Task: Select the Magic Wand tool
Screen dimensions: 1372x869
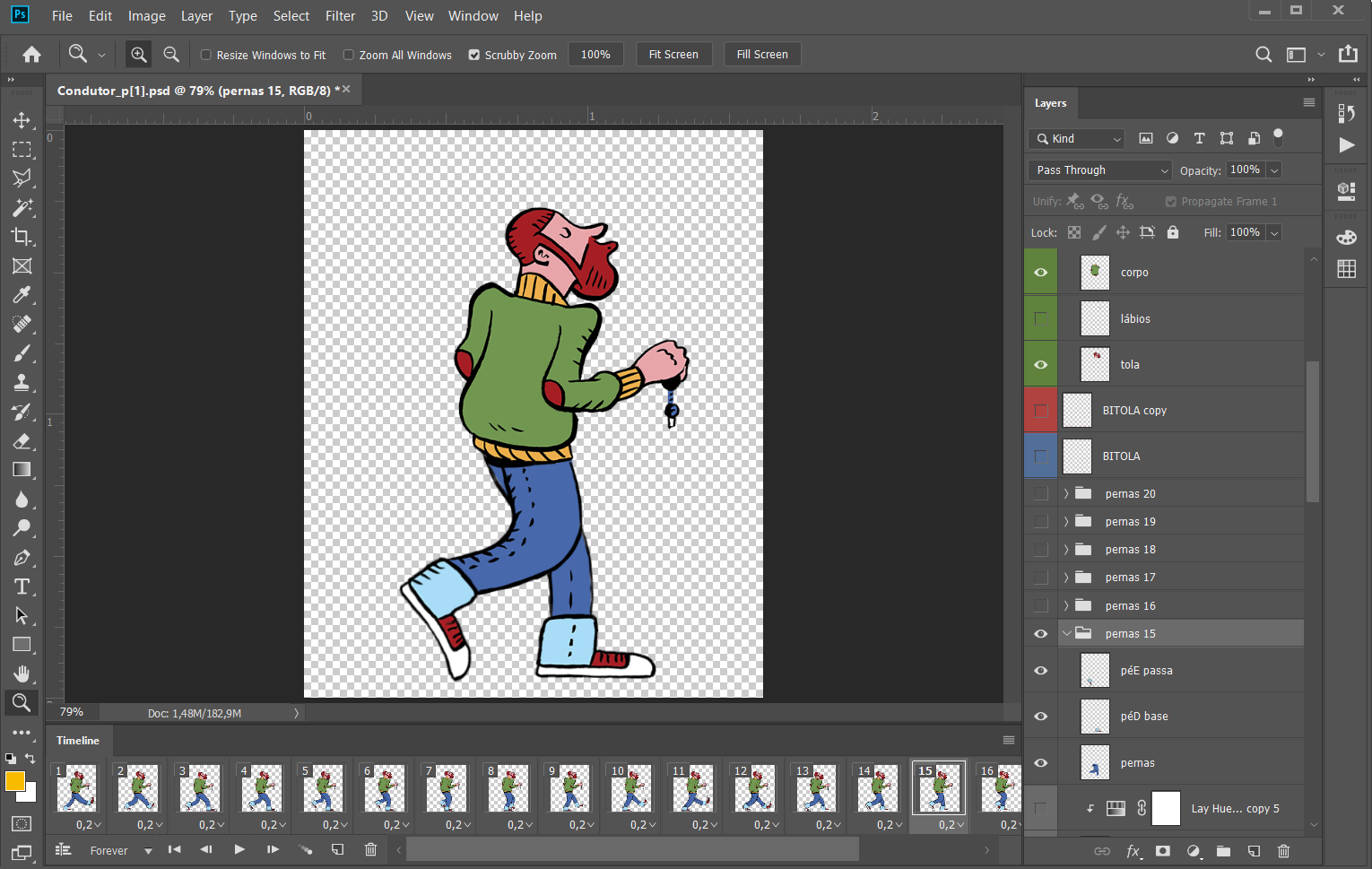Action: click(x=22, y=207)
